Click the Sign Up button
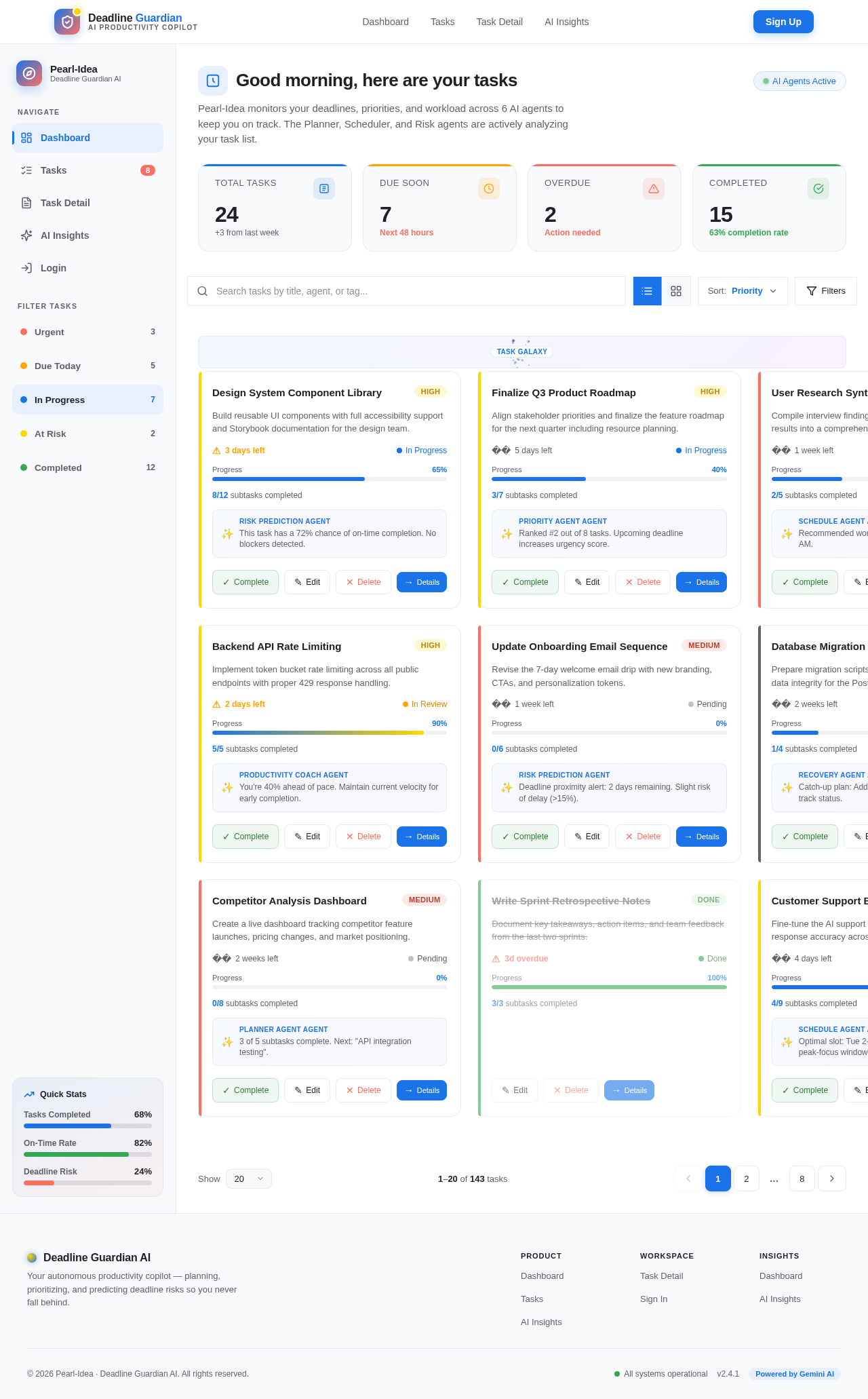Image resolution: width=868 pixels, height=1399 pixels. (x=783, y=22)
